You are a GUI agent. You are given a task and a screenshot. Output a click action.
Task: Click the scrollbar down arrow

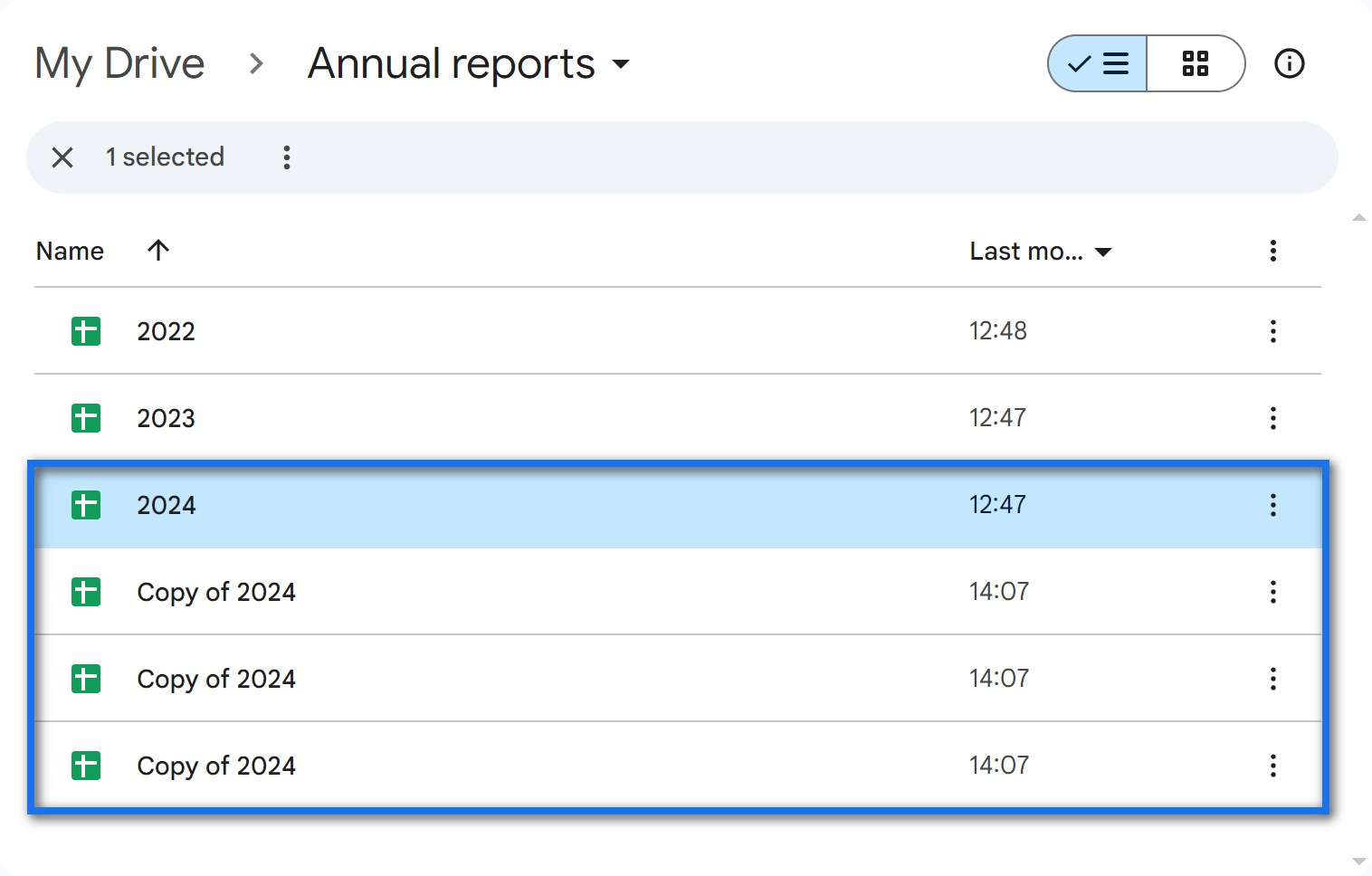coord(1358,862)
